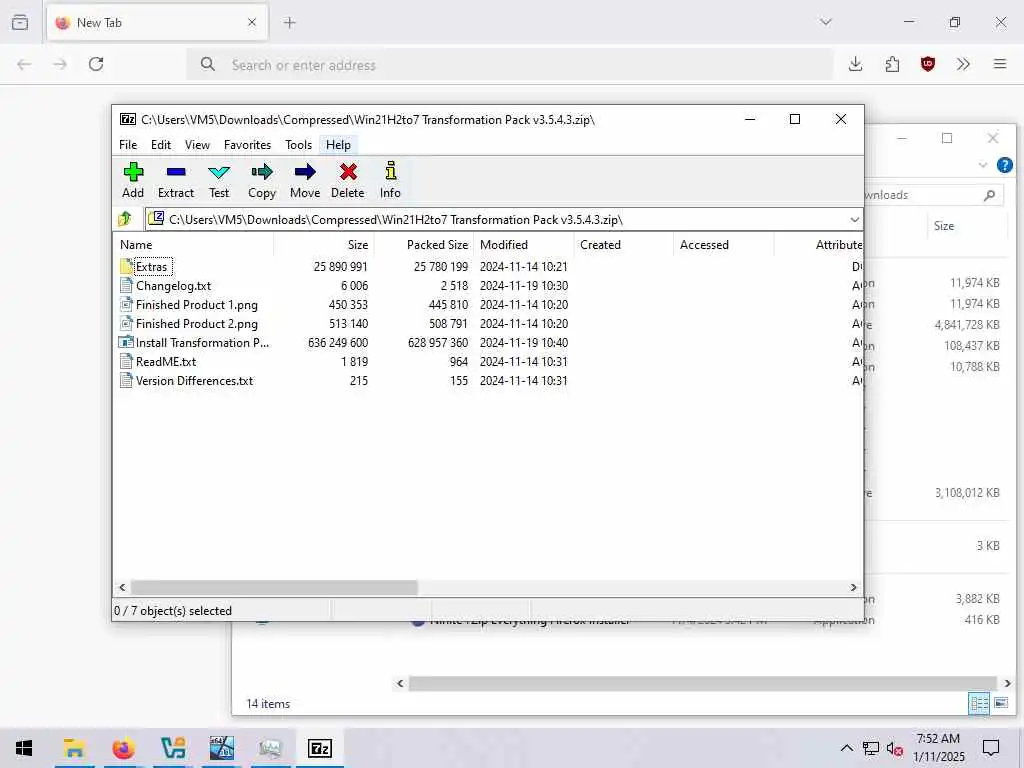Viewport: 1024px width, 768px height.
Task: Open the notification center
Action: (x=991, y=748)
